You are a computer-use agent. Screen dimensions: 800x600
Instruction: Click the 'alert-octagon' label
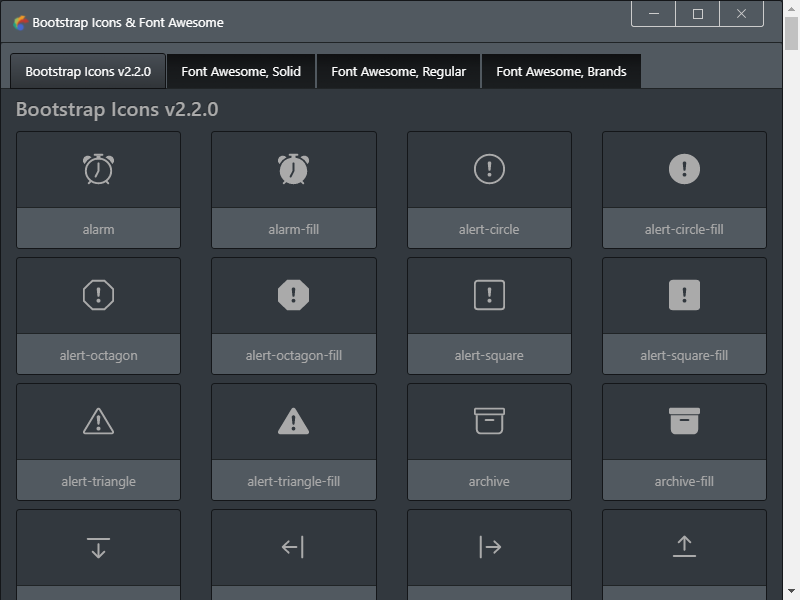click(x=98, y=356)
